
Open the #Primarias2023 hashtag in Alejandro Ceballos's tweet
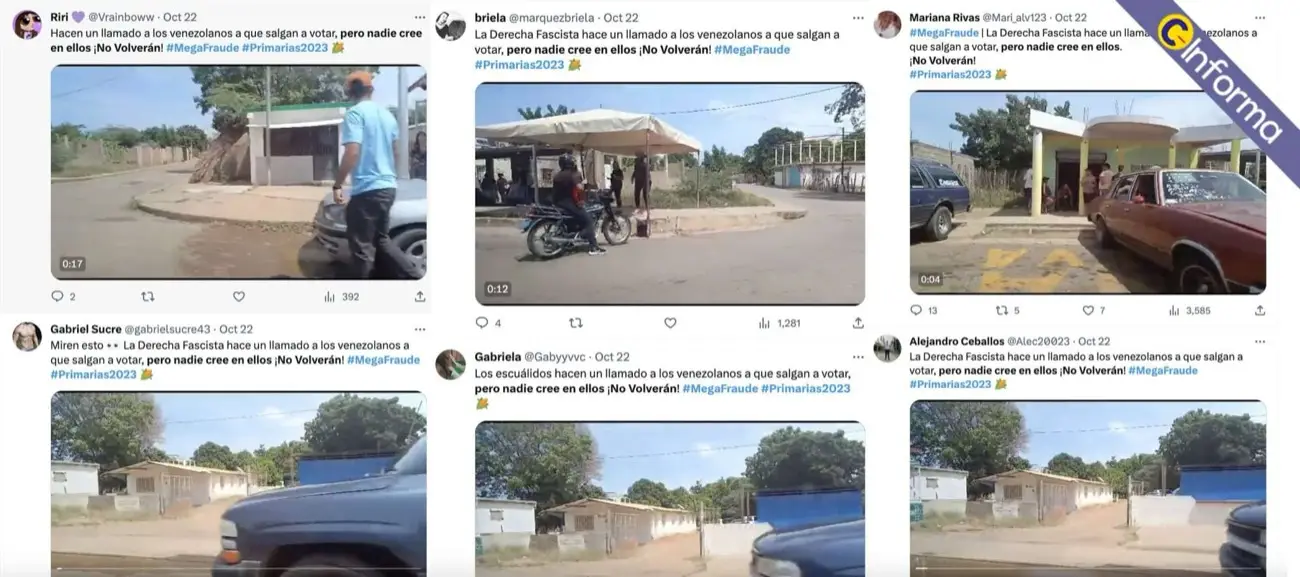[950, 384]
